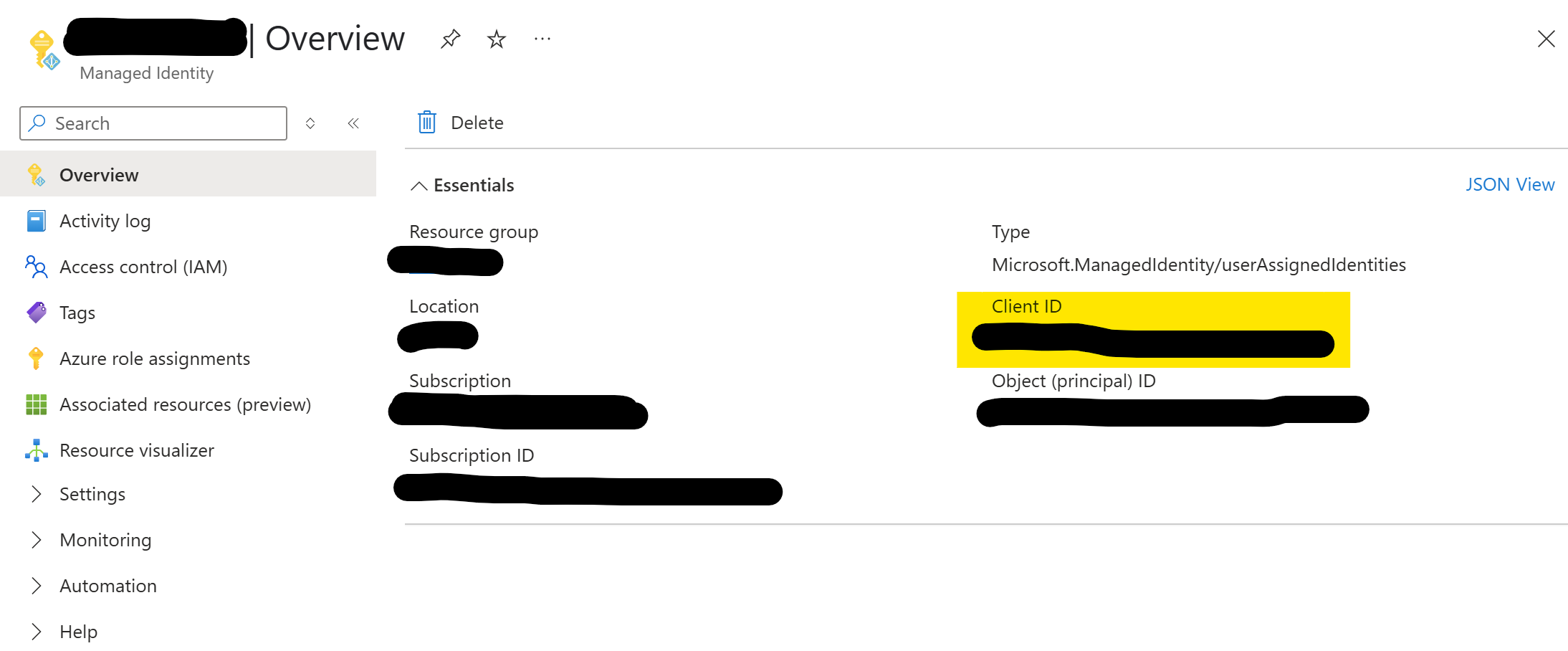Collapse the sidebar with double chevron
Image resolution: width=1568 pixels, height=651 pixels.
pyautogui.click(x=353, y=123)
